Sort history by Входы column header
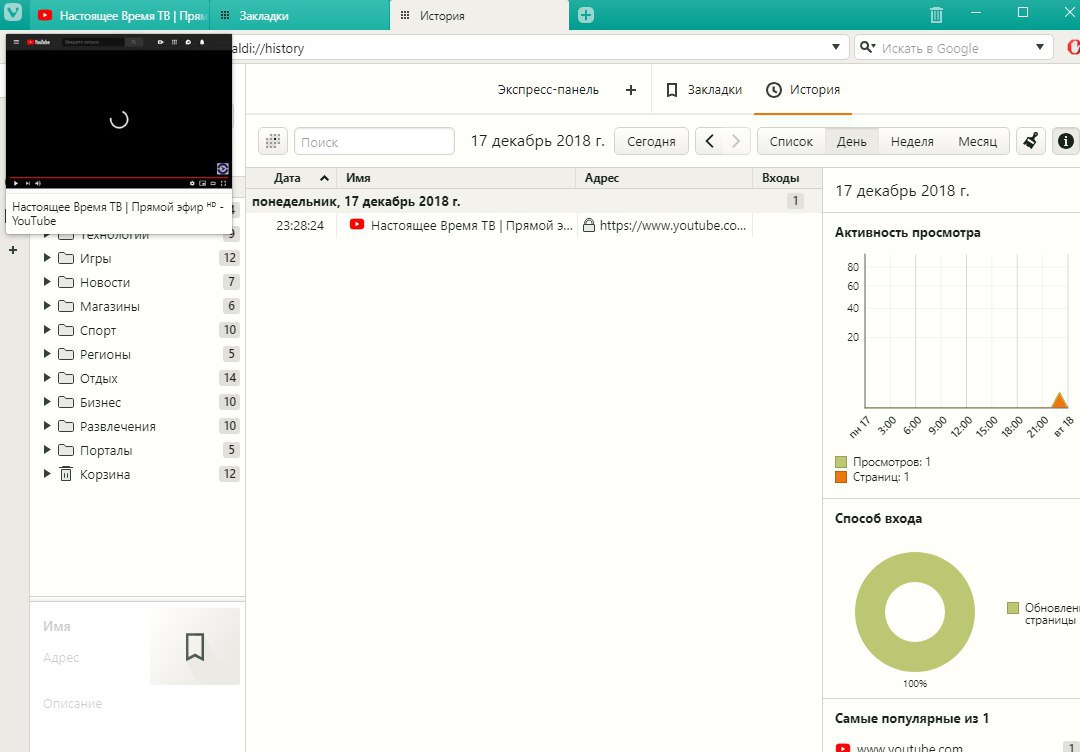This screenshot has width=1080, height=752. coord(787,178)
